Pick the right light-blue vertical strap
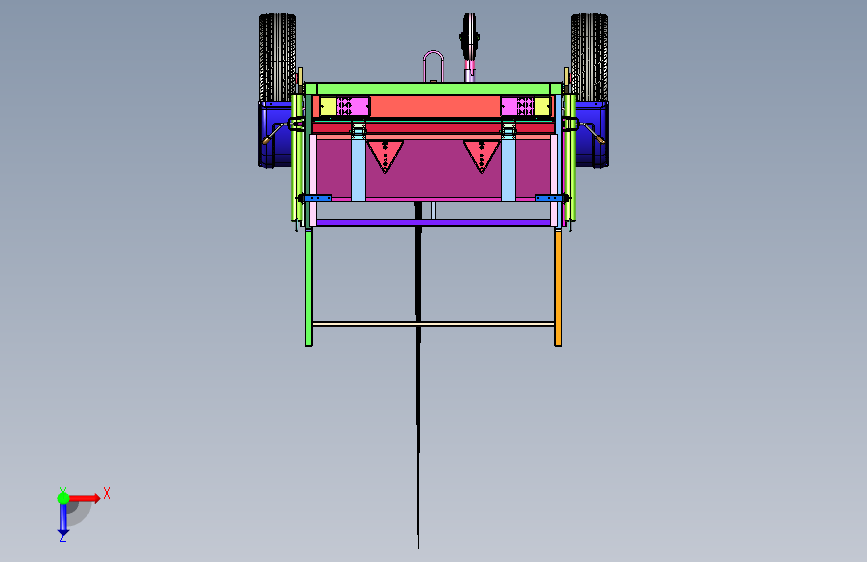Image resolution: width=867 pixels, height=562 pixels. (508, 169)
